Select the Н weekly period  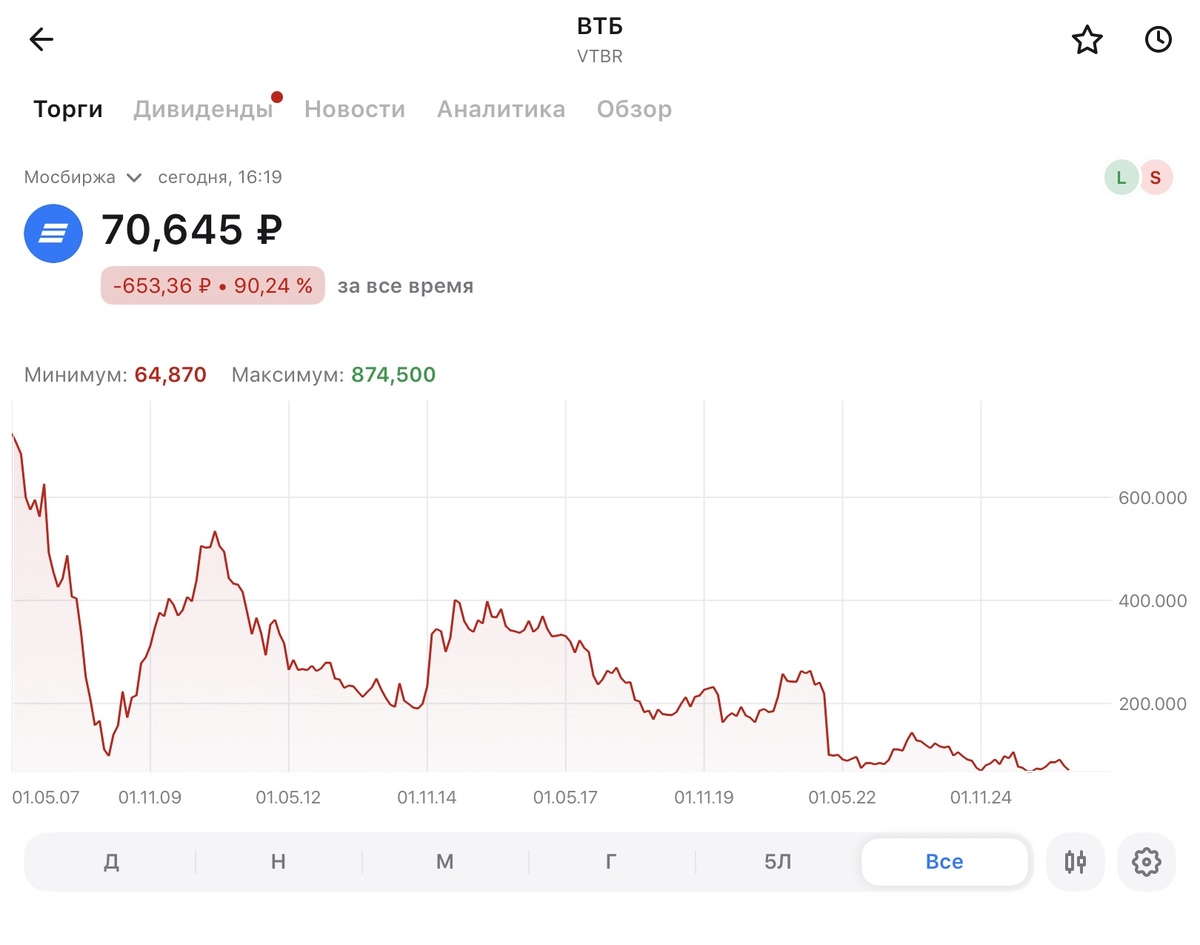[x=278, y=862]
